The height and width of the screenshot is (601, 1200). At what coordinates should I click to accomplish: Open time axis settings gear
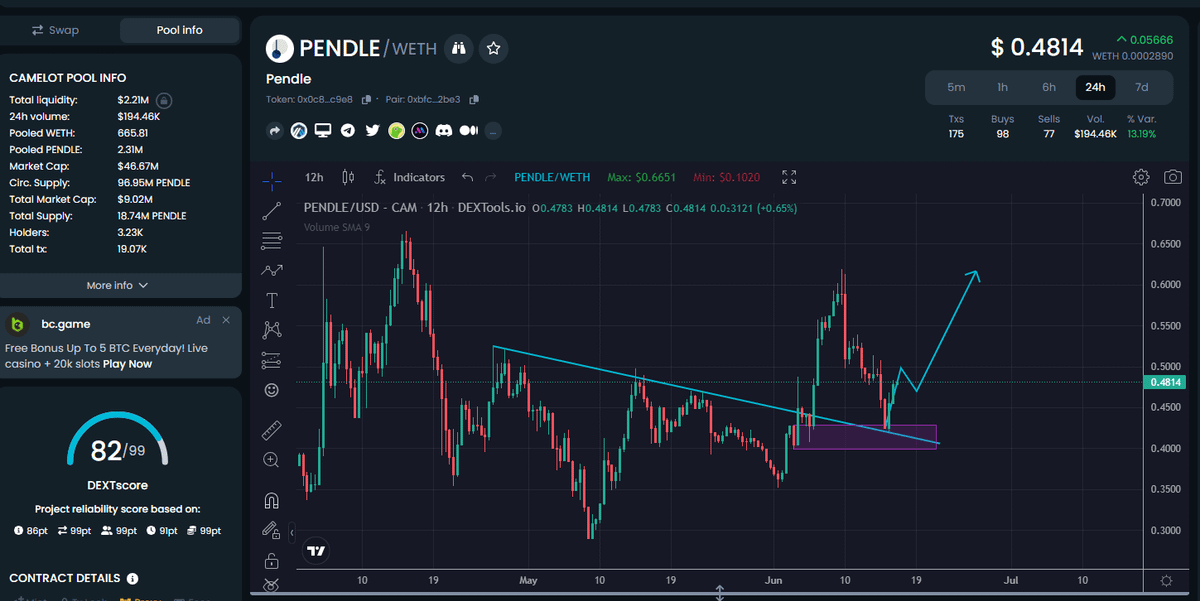(x=1166, y=580)
